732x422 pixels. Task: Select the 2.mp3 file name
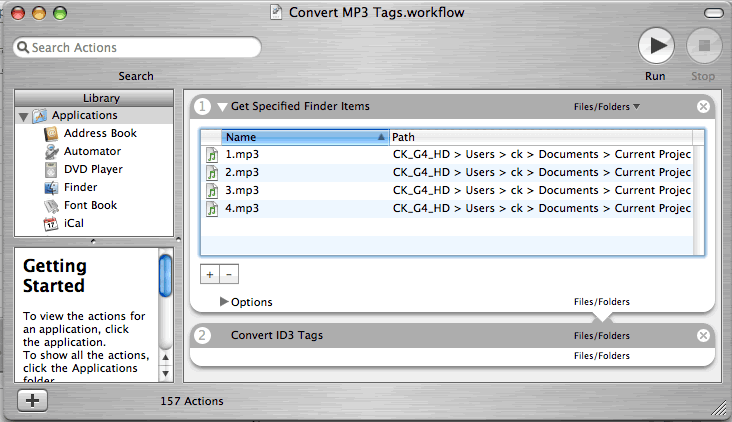(242, 172)
